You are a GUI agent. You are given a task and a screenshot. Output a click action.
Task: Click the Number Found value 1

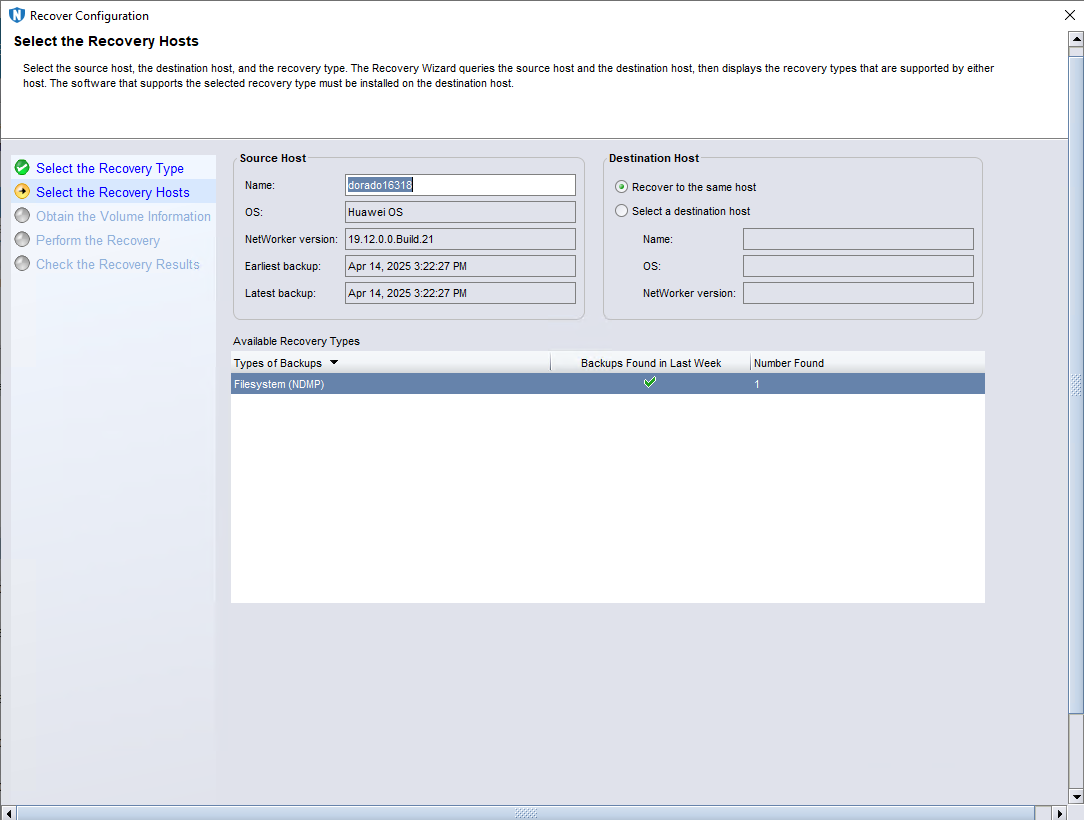[757, 384]
